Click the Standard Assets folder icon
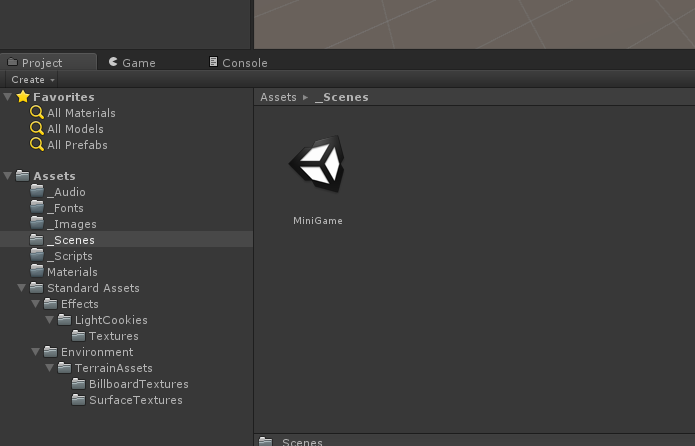The image size is (695, 446). [36, 288]
